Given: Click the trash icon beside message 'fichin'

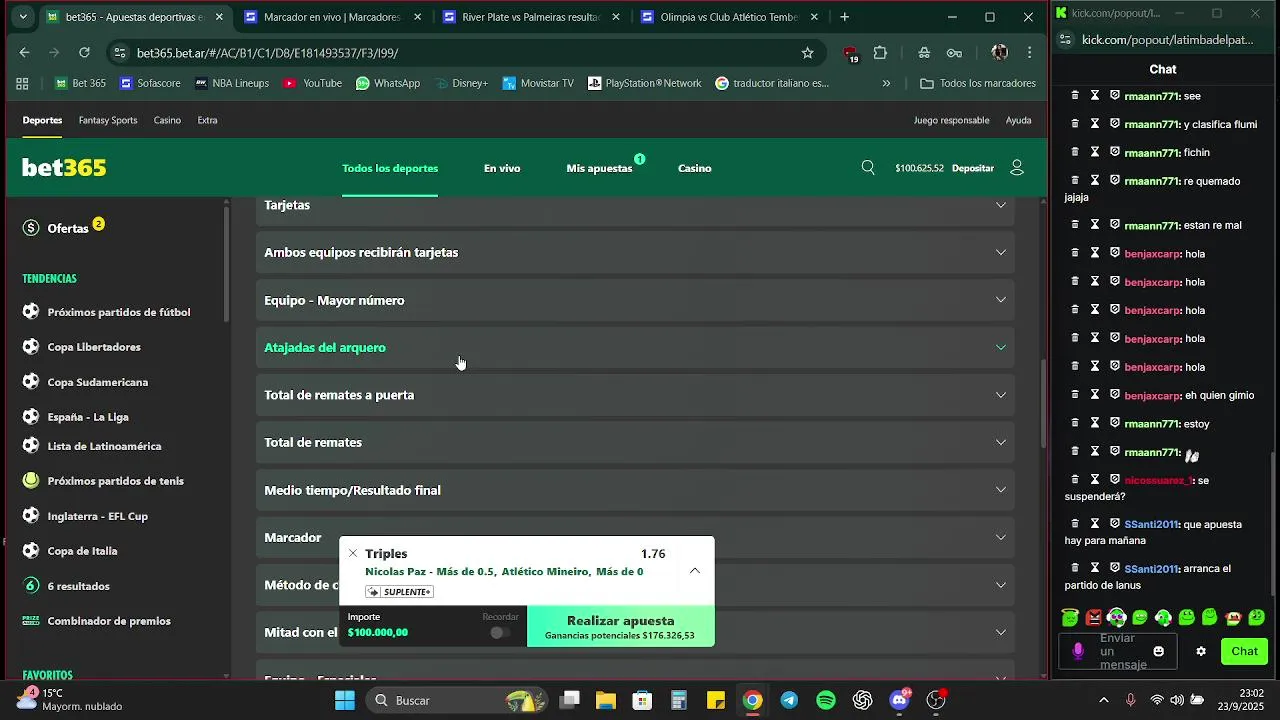Looking at the screenshot, I should 1075,152.
